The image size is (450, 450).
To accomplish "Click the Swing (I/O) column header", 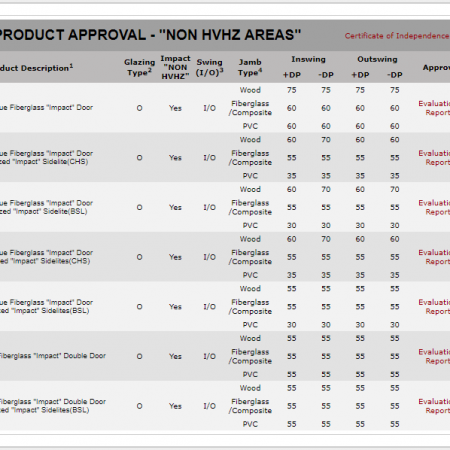I will pyautogui.click(x=209, y=67).
